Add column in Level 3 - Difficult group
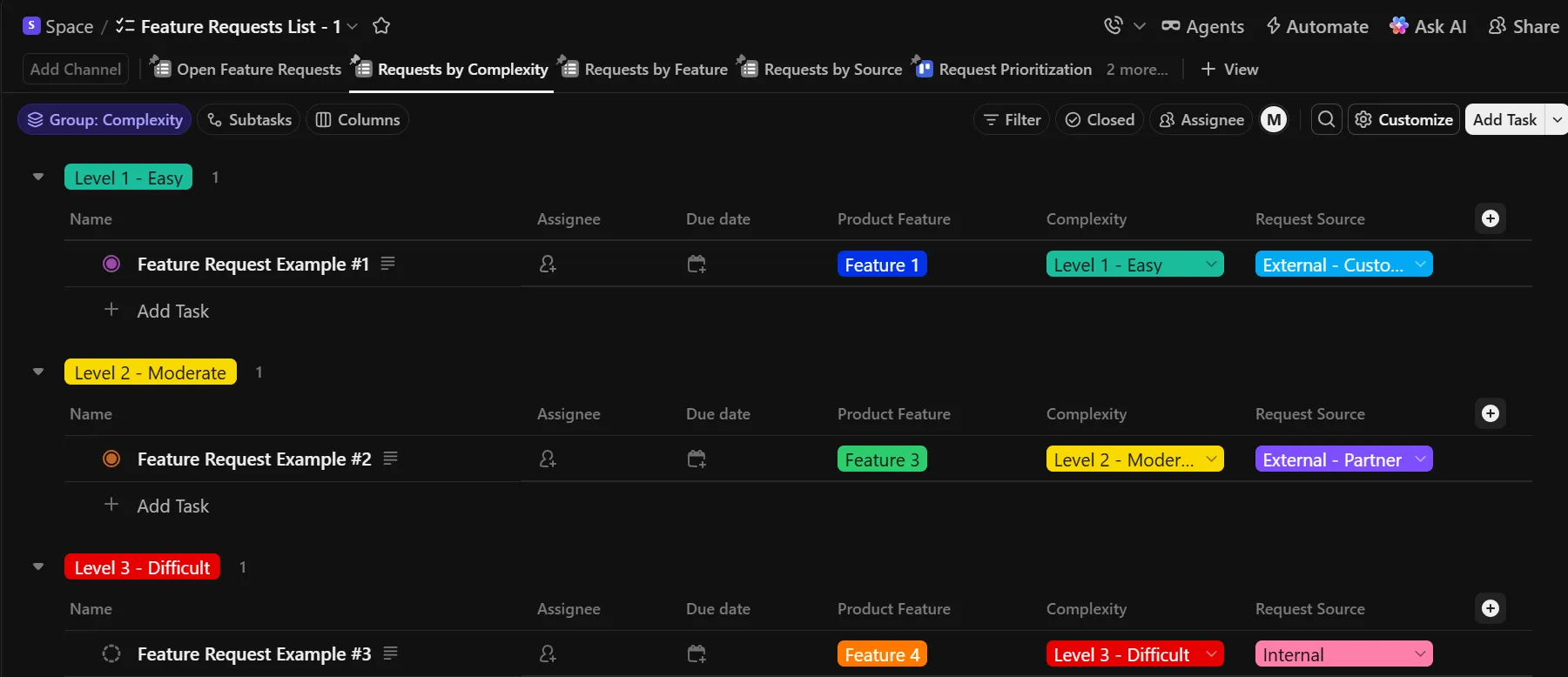Image resolution: width=1568 pixels, height=677 pixels. pyautogui.click(x=1491, y=608)
